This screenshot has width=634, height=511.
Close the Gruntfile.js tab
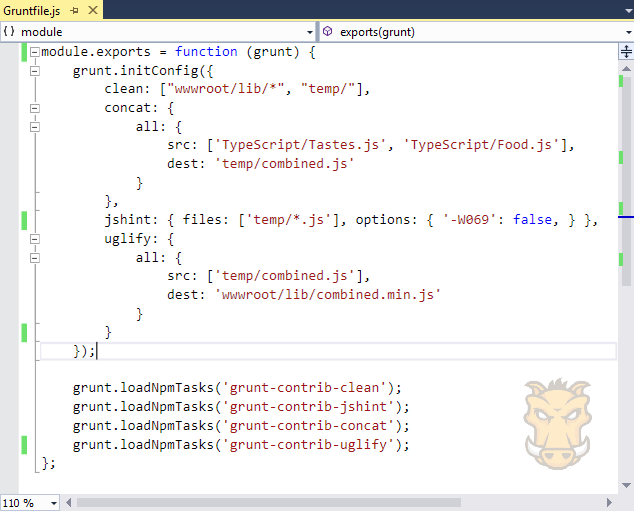(x=93, y=10)
